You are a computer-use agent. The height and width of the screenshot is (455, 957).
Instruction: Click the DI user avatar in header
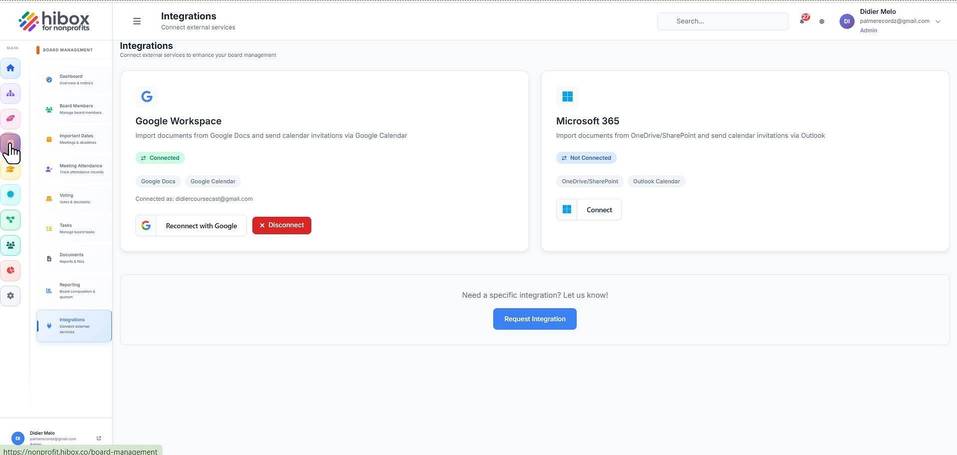(x=847, y=21)
